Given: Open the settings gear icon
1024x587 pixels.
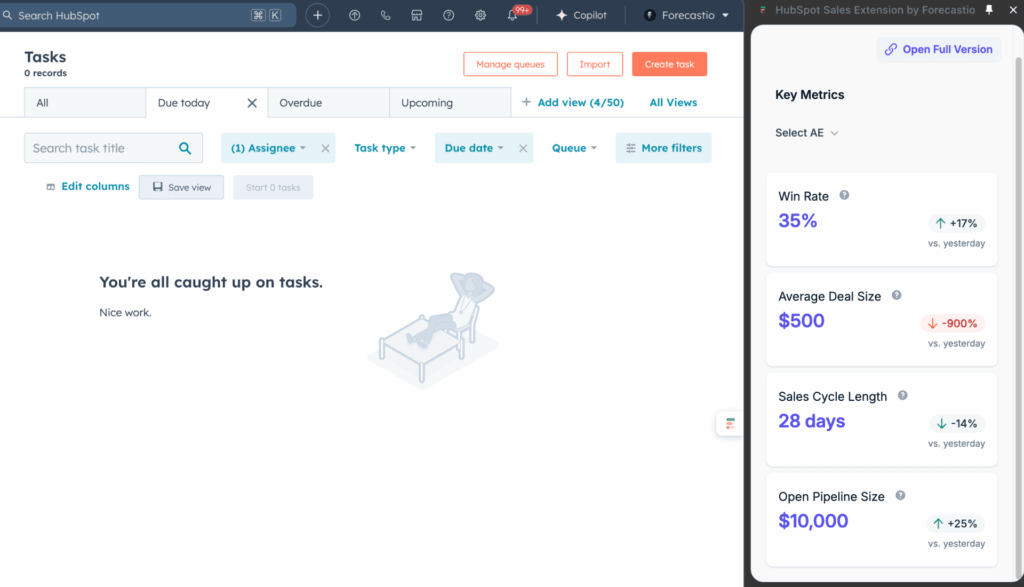Looking at the screenshot, I should [x=481, y=15].
